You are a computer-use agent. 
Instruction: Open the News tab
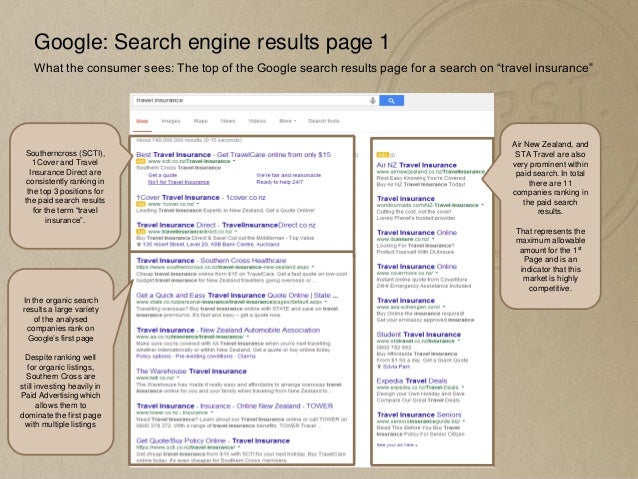(228, 121)
